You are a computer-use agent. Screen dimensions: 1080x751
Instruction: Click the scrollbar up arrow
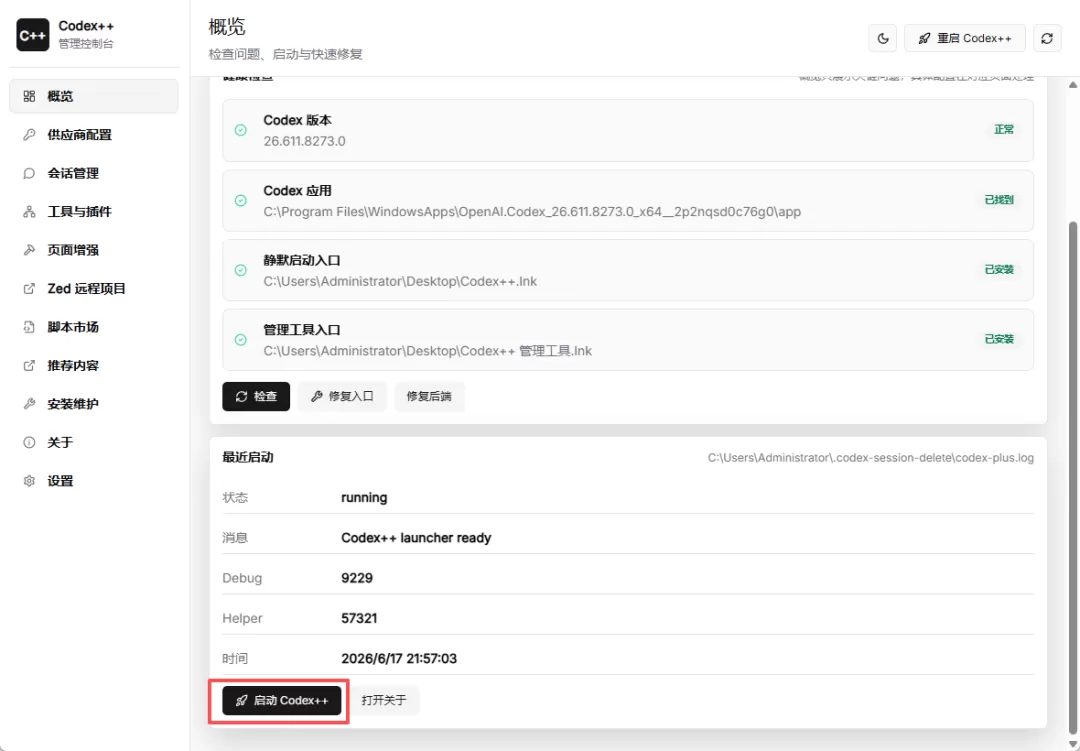[x=1072, y=85]
